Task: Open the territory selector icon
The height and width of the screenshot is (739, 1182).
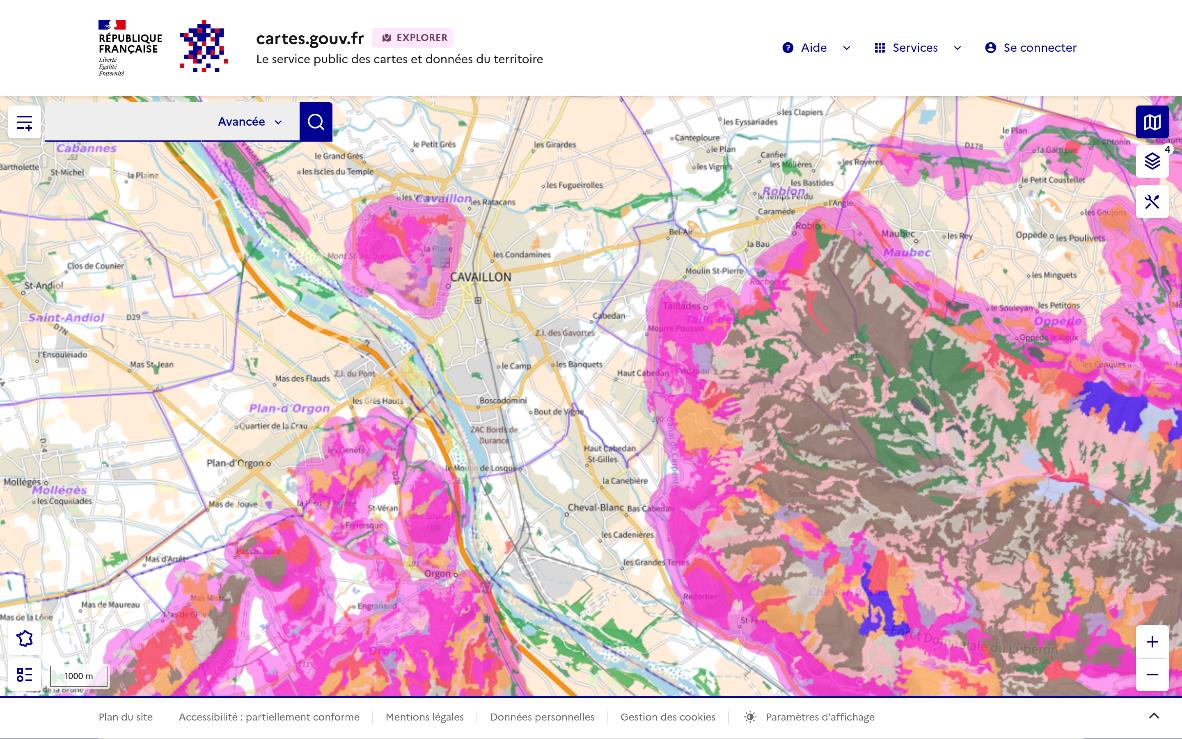Action: point(25,639)
